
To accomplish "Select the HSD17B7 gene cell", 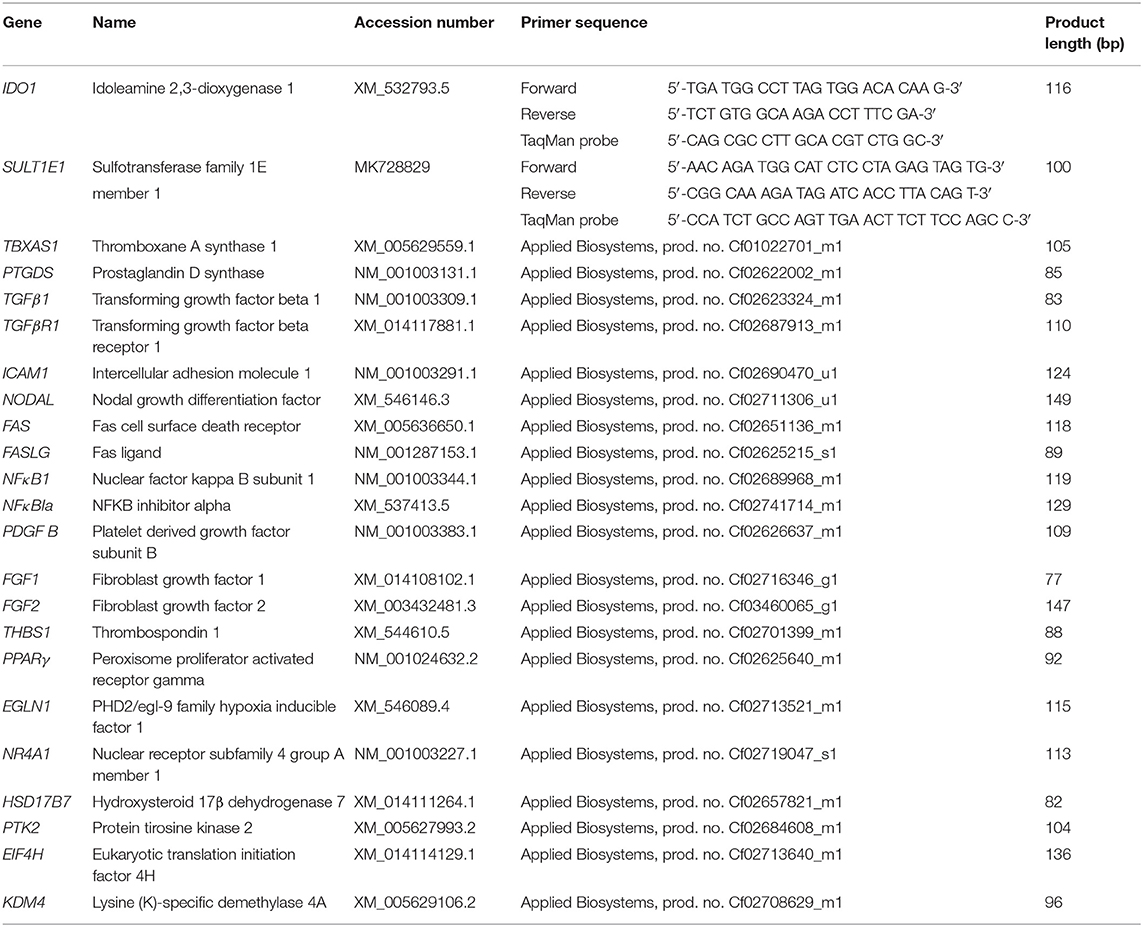I will 36,802.
